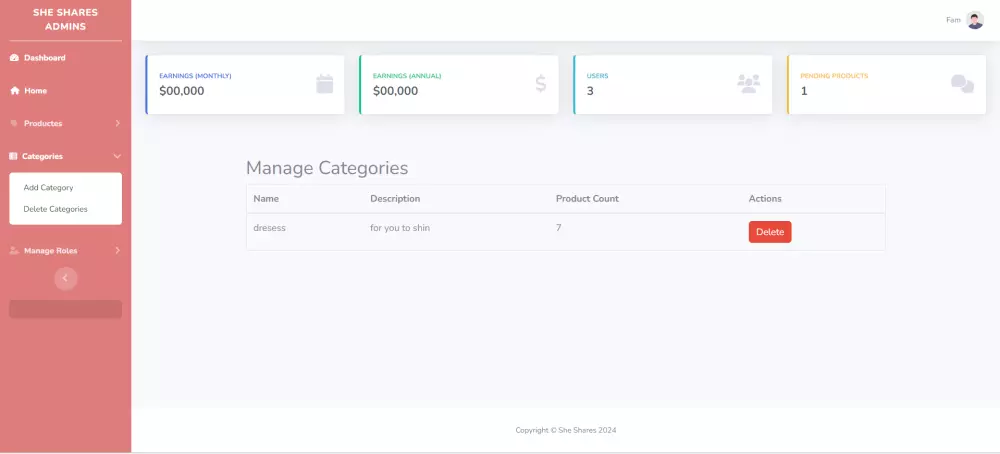Expand the Productes submenu chevron
The height and width of the screenshot is (454, 1000).
(x=117, y=123)
